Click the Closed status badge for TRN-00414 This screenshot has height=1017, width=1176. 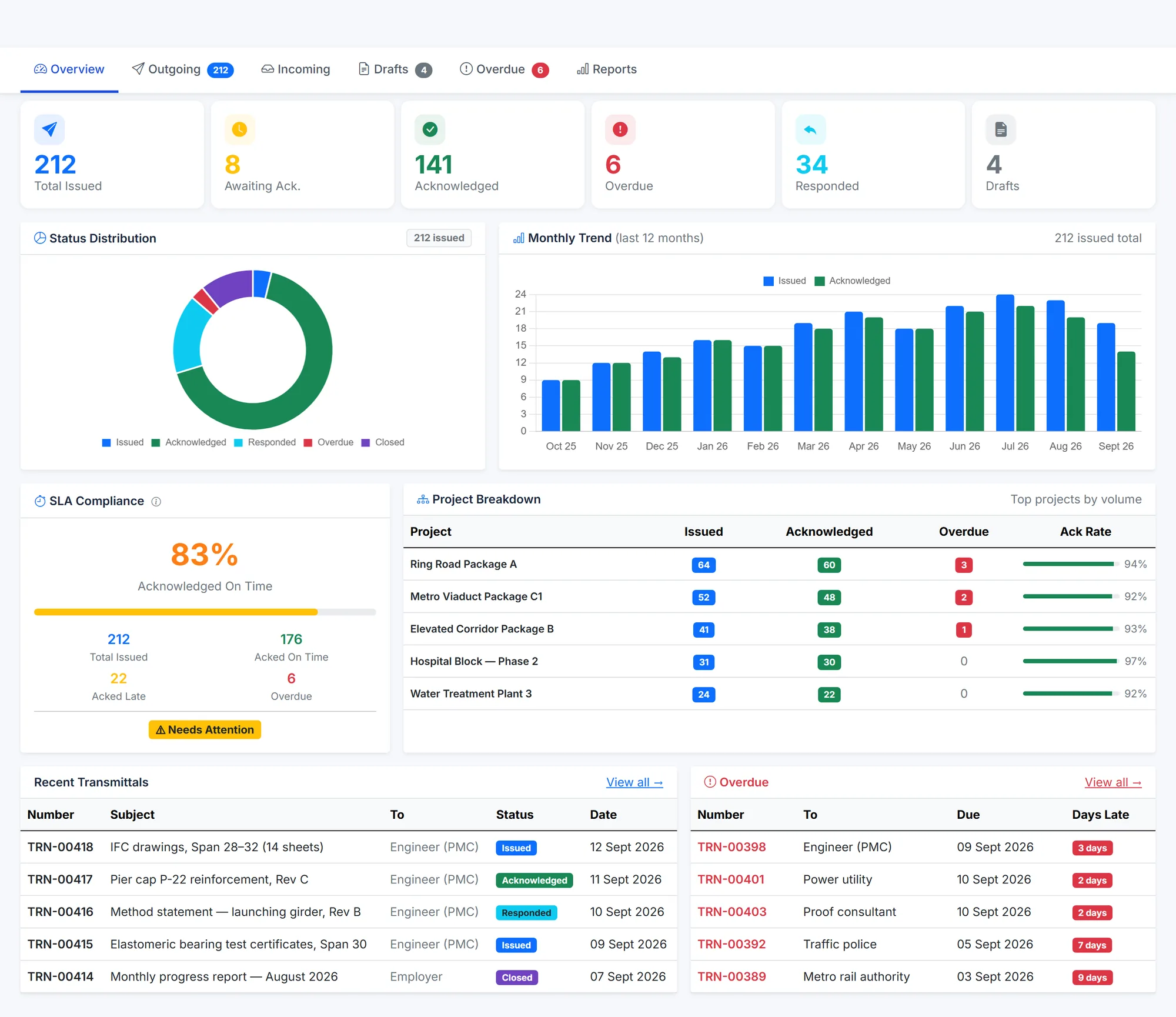click(x=517, y=978)
